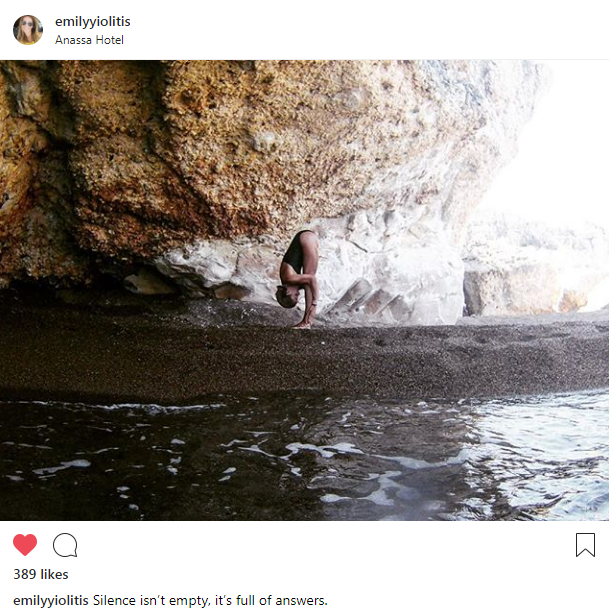Open emilyyiolitis profile picture avatar
Viewport: 609px width, 613px height.
28,30
